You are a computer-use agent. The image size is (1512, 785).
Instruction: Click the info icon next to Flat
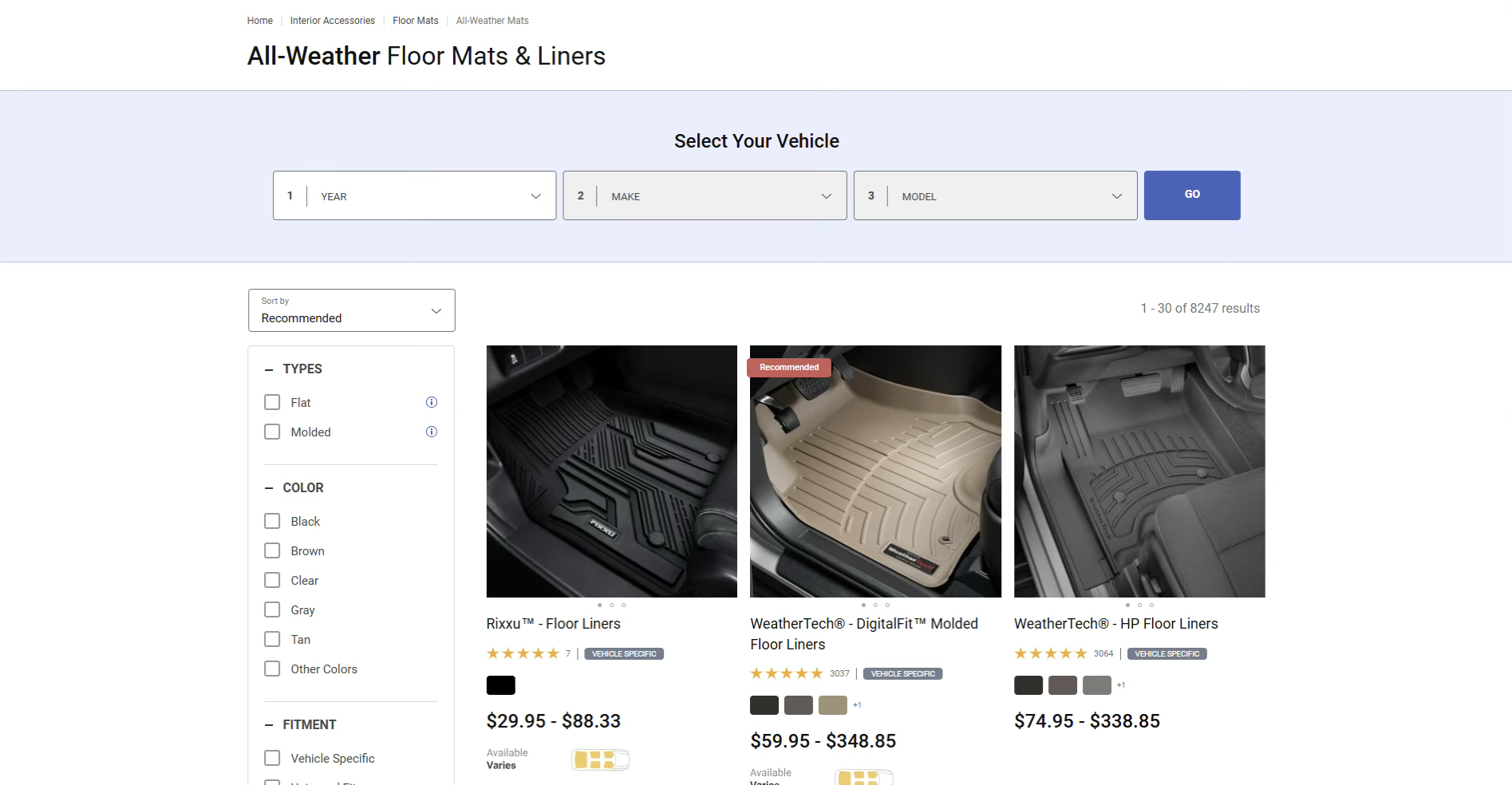click(x=432, y=402)
